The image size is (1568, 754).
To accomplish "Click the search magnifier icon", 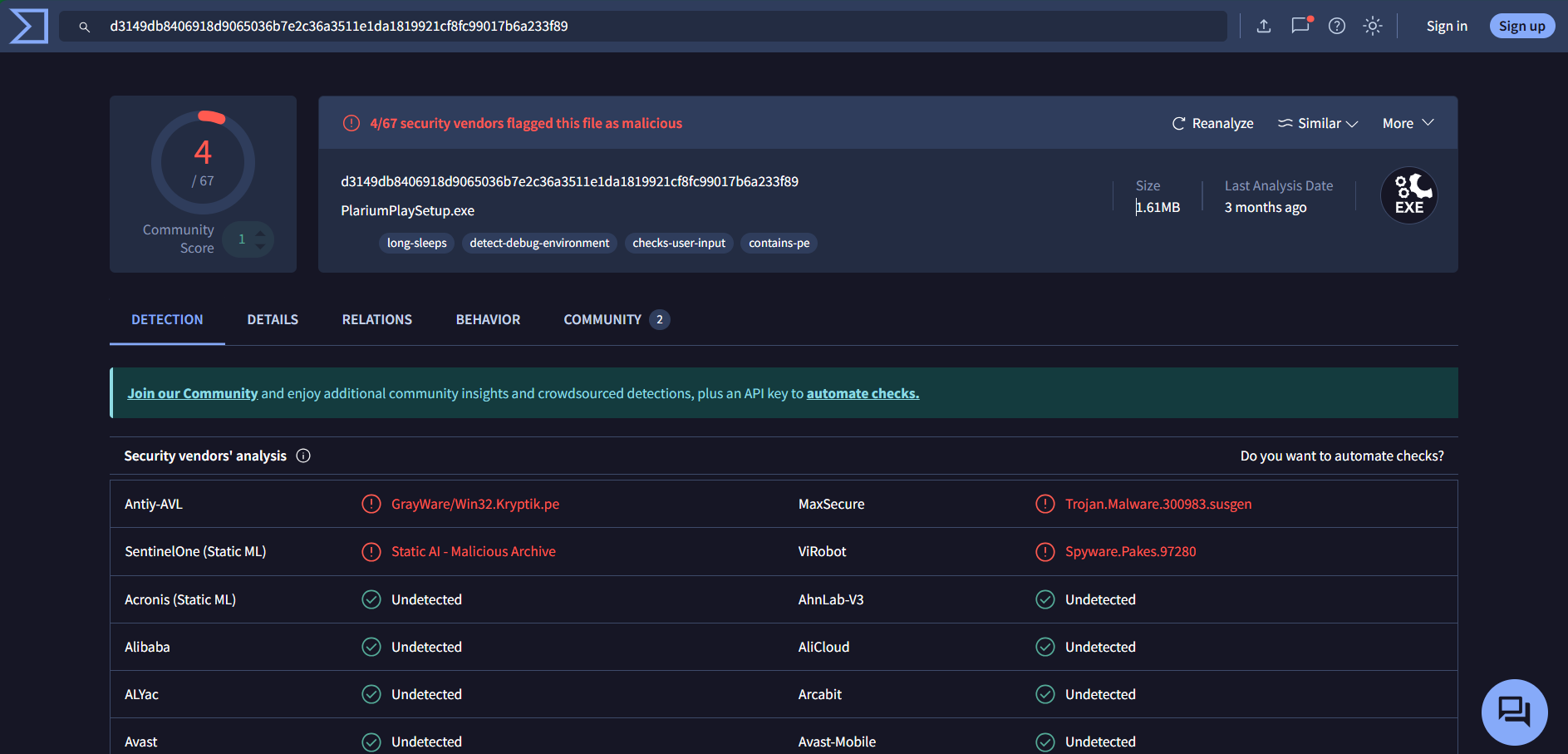I will tap(84, 27).
